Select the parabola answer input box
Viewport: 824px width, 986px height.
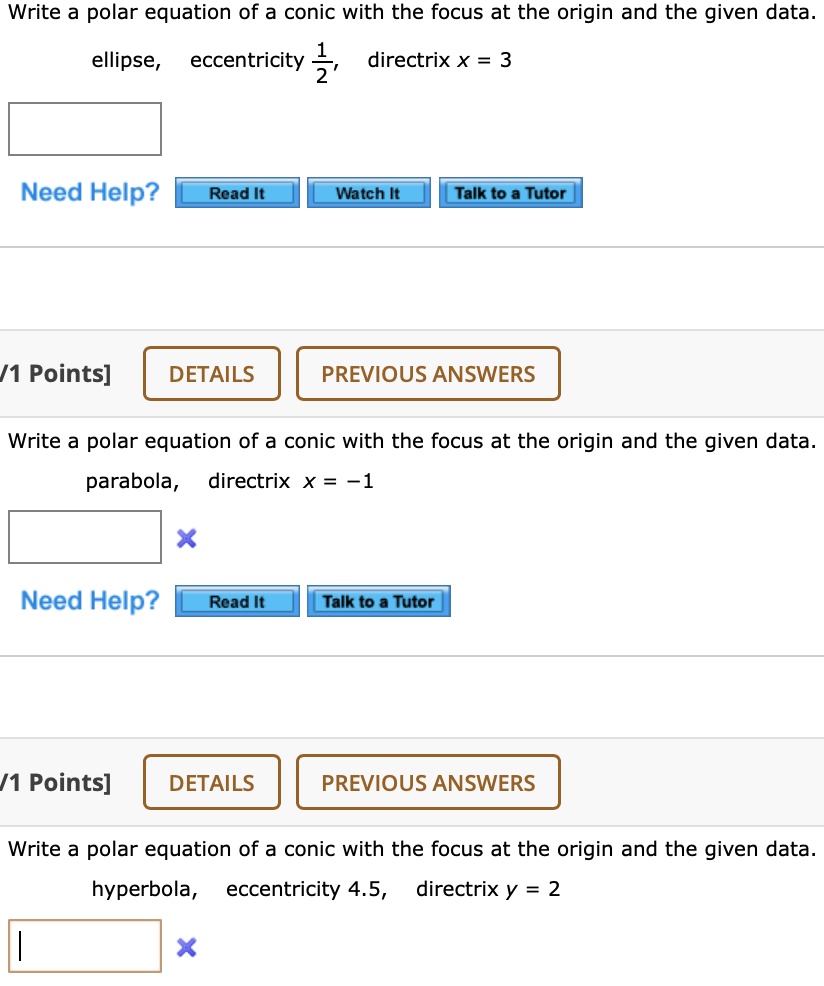(85, 537)
